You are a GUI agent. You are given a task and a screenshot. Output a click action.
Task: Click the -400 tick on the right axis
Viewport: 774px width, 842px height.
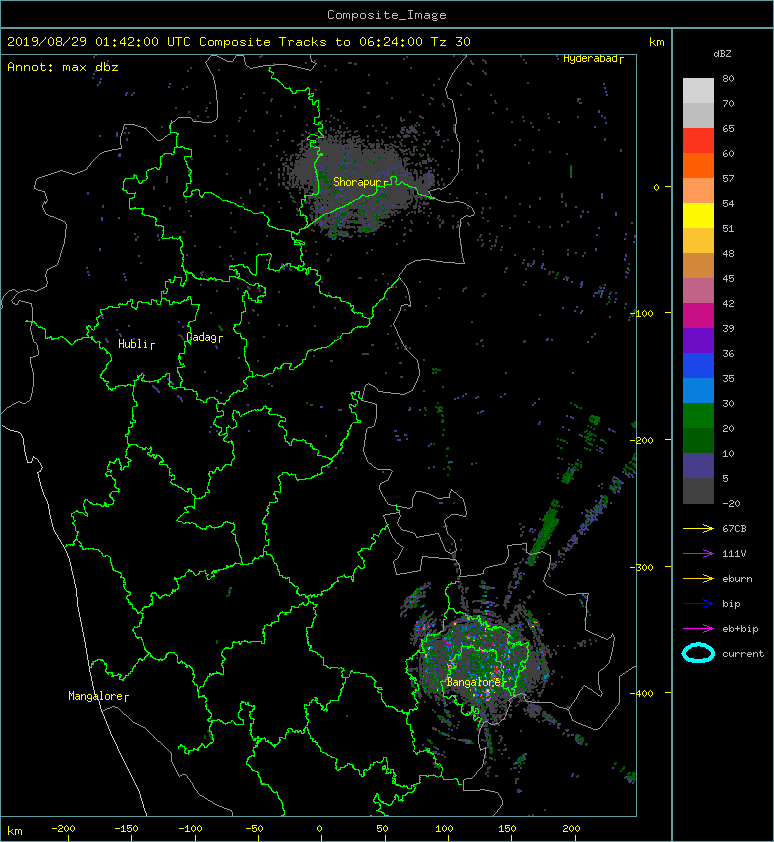[642, 693]
